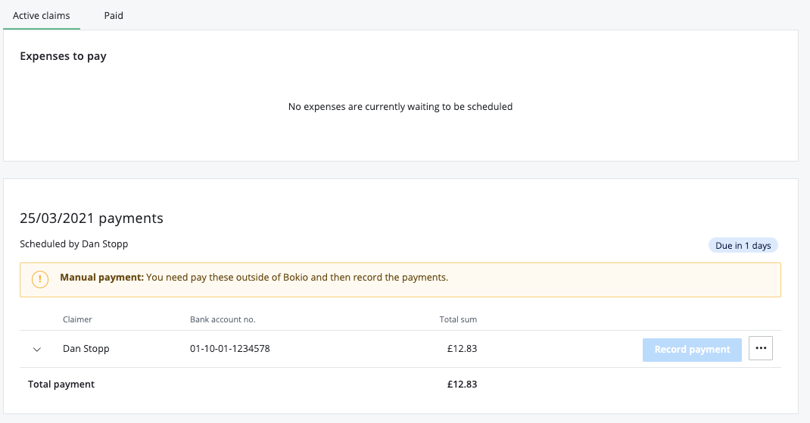Viewport: 810px width, 423px height.
Task: Select the Dan Stopp claimer name
Action: pos(86,349)
